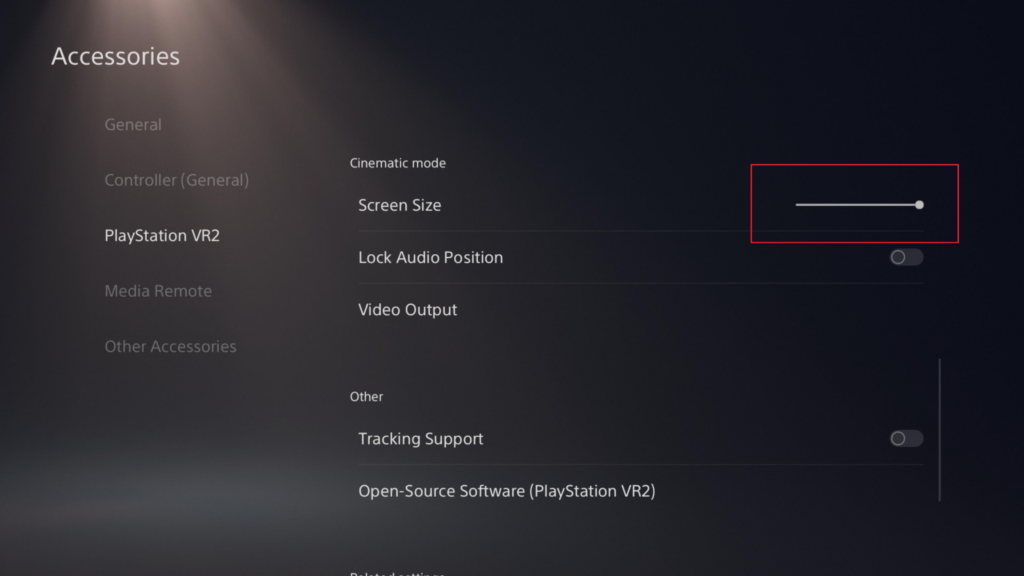This screenshot has height=576, width=1024.
Task: Click the Cinematic mode section header
Action: tap(397, 163)
